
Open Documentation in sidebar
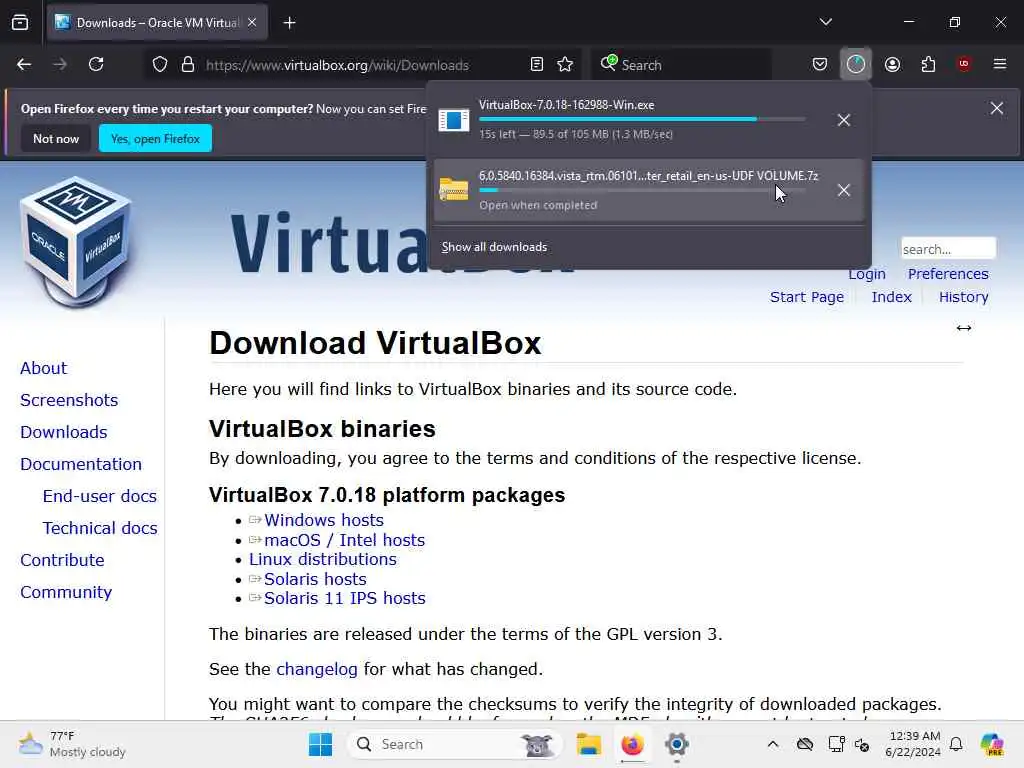click(x=80, y=464)
